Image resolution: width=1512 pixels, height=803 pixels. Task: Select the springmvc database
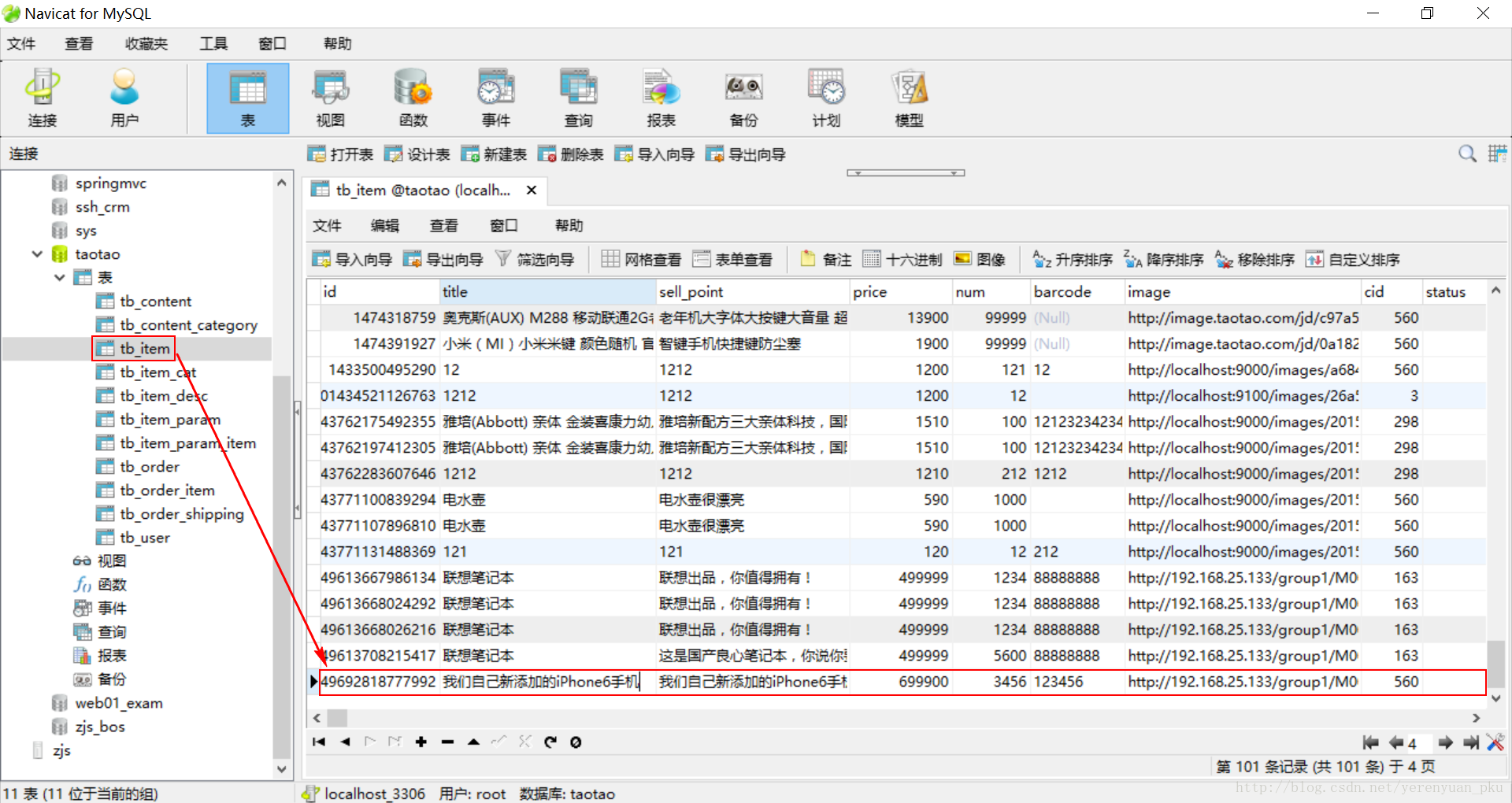click(x=110, y=183)
